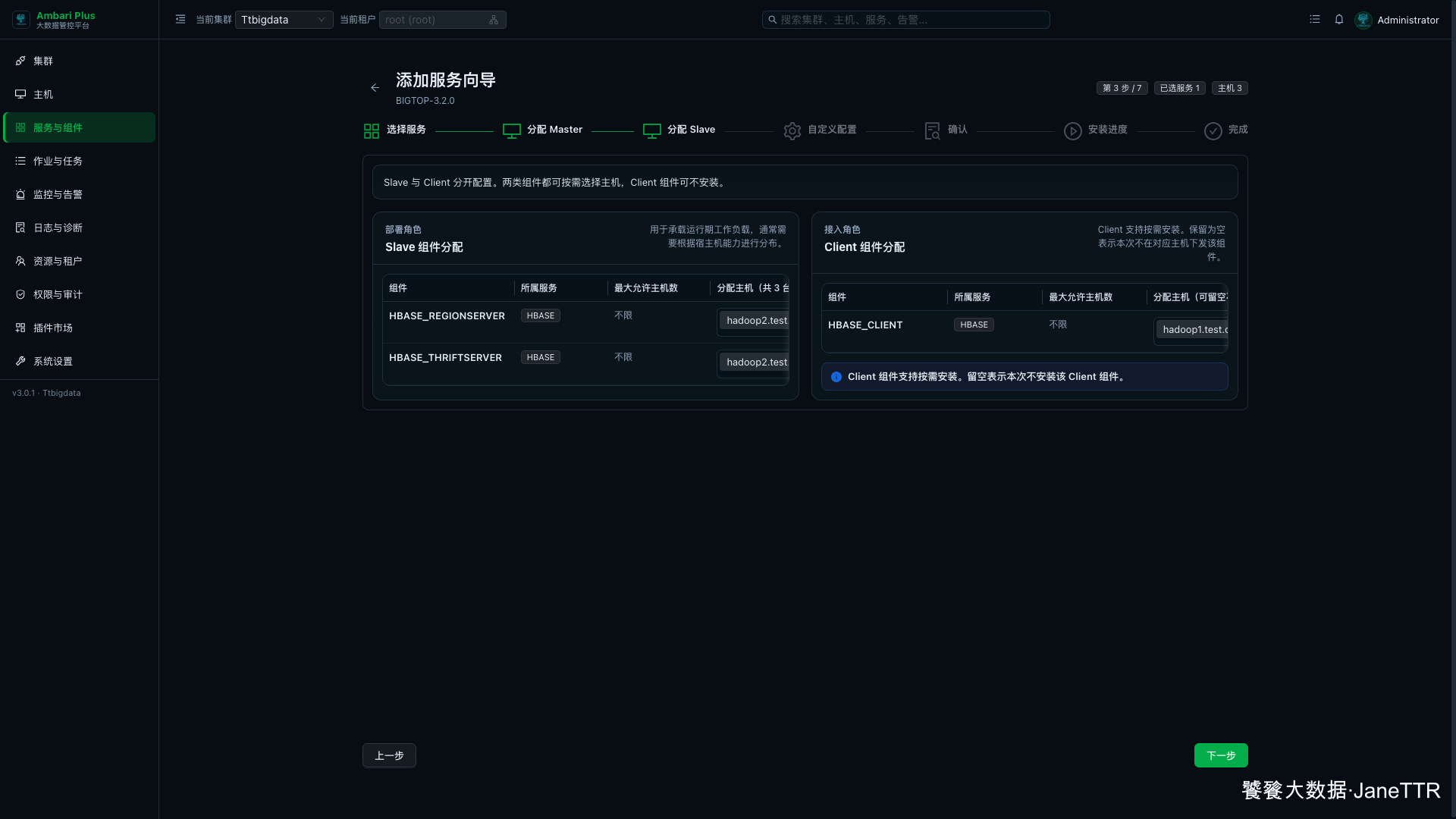Click the back arrow beside 添加服务向导
The image size is (1456, 819).
tap(375, 88)
